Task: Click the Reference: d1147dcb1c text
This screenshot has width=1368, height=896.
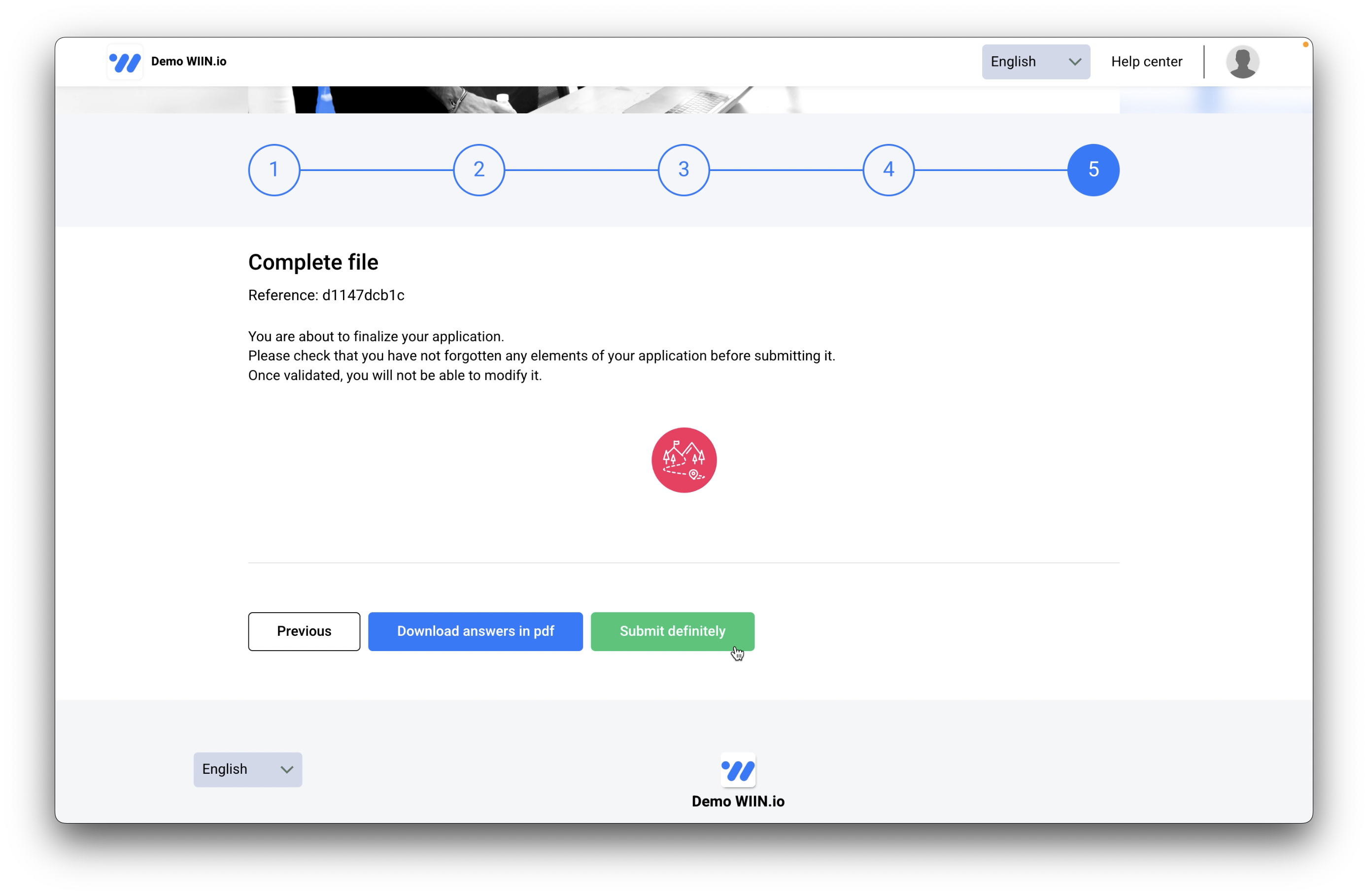Action: click(327, 295)
